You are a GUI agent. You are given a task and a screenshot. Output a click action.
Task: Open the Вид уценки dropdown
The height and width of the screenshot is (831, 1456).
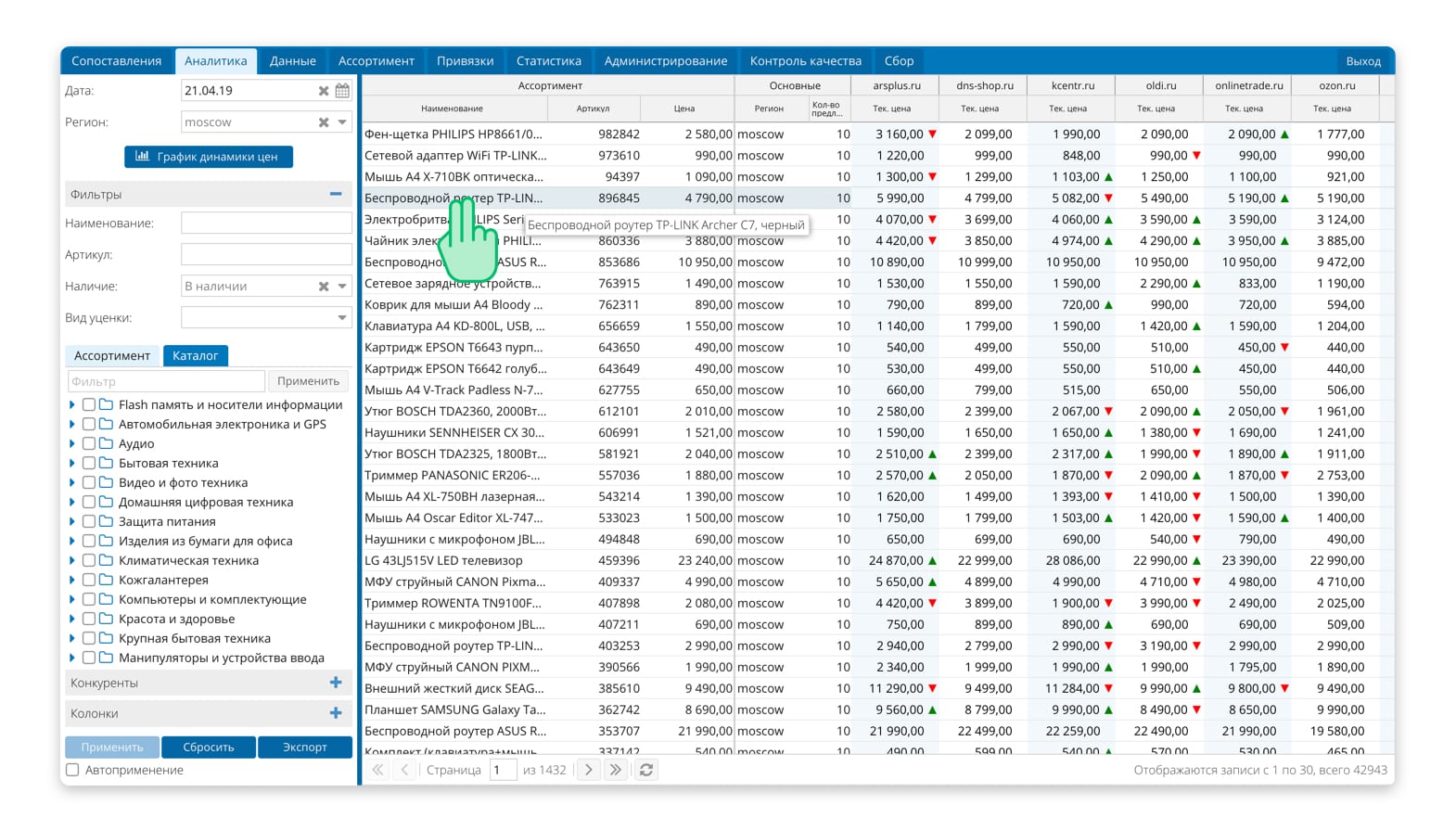[266, 317]
